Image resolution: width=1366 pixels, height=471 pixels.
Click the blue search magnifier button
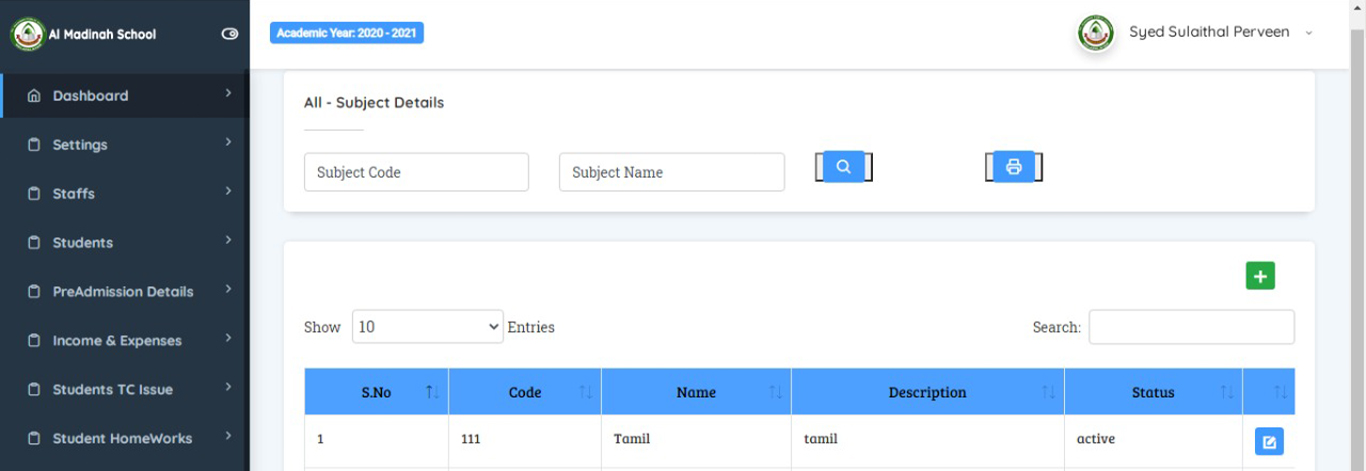coord(843,167)
